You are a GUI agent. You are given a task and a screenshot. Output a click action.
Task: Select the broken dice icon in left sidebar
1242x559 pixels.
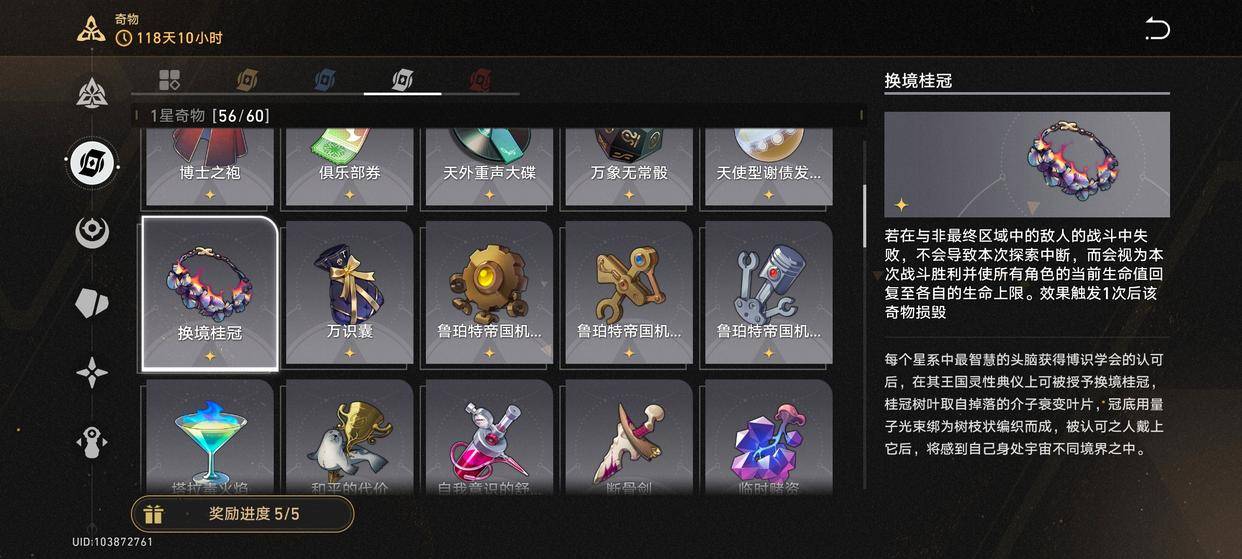[x=92, y=303]
